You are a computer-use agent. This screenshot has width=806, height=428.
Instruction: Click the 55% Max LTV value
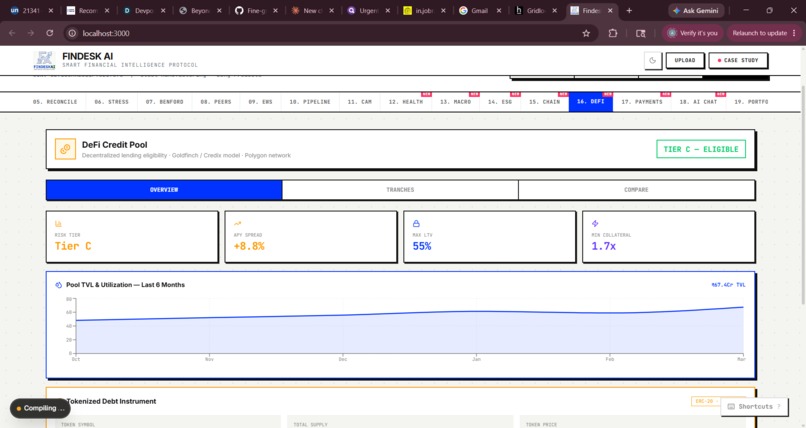point(422,246)
